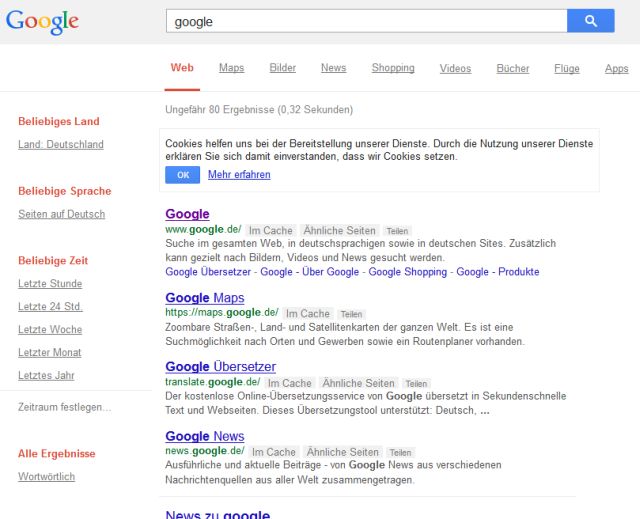This screenshot has width=640, height=519.
Task: Click the search input field
Action: [x=365, y=21]
